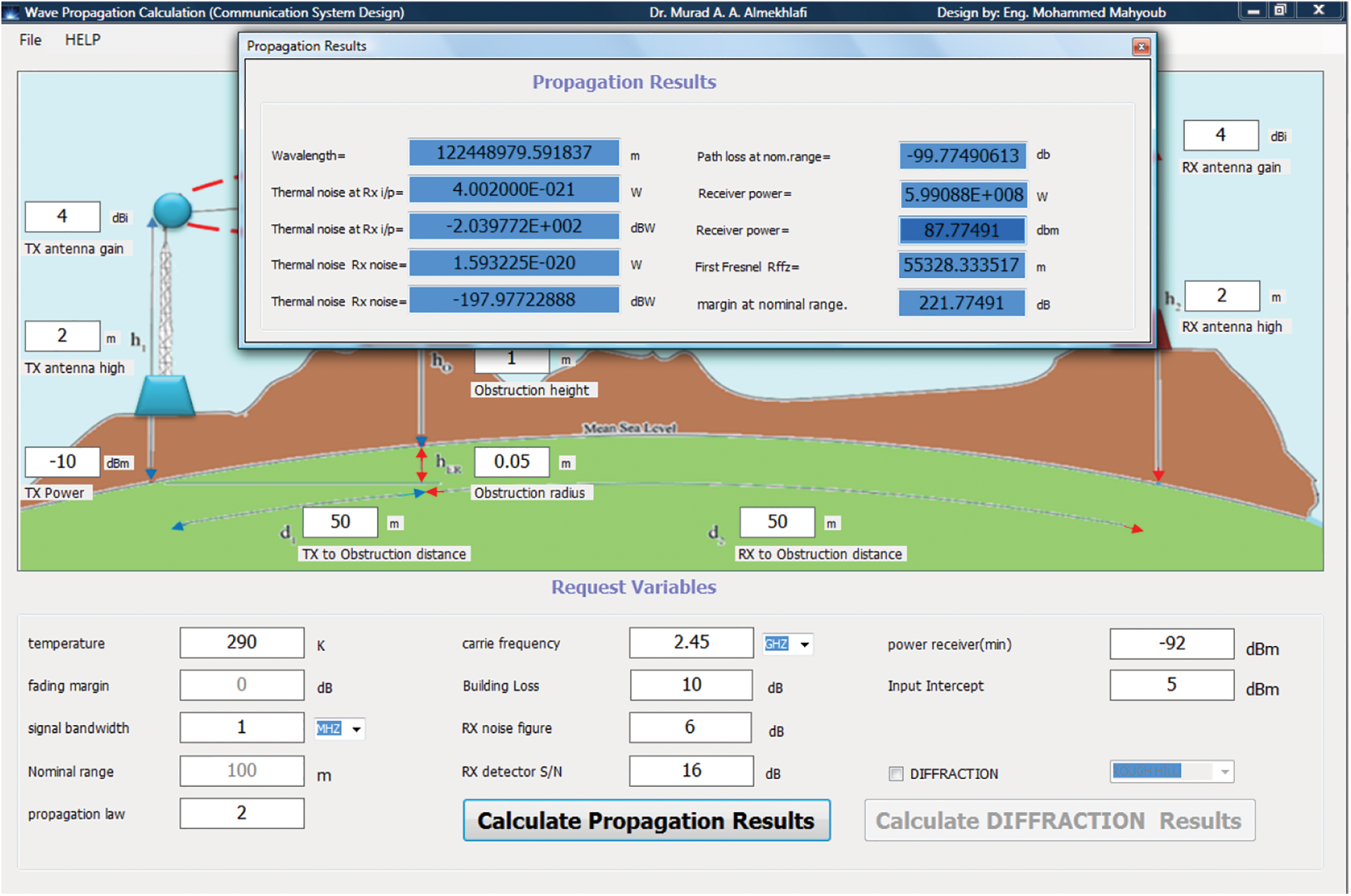
Task: Open the disabled diffraction type dropdown
Action: [x=1224, y=771]
